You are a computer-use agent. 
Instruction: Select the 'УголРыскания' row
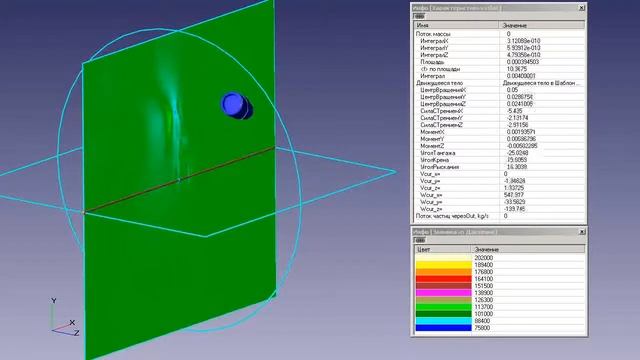[x=499, y=167]
